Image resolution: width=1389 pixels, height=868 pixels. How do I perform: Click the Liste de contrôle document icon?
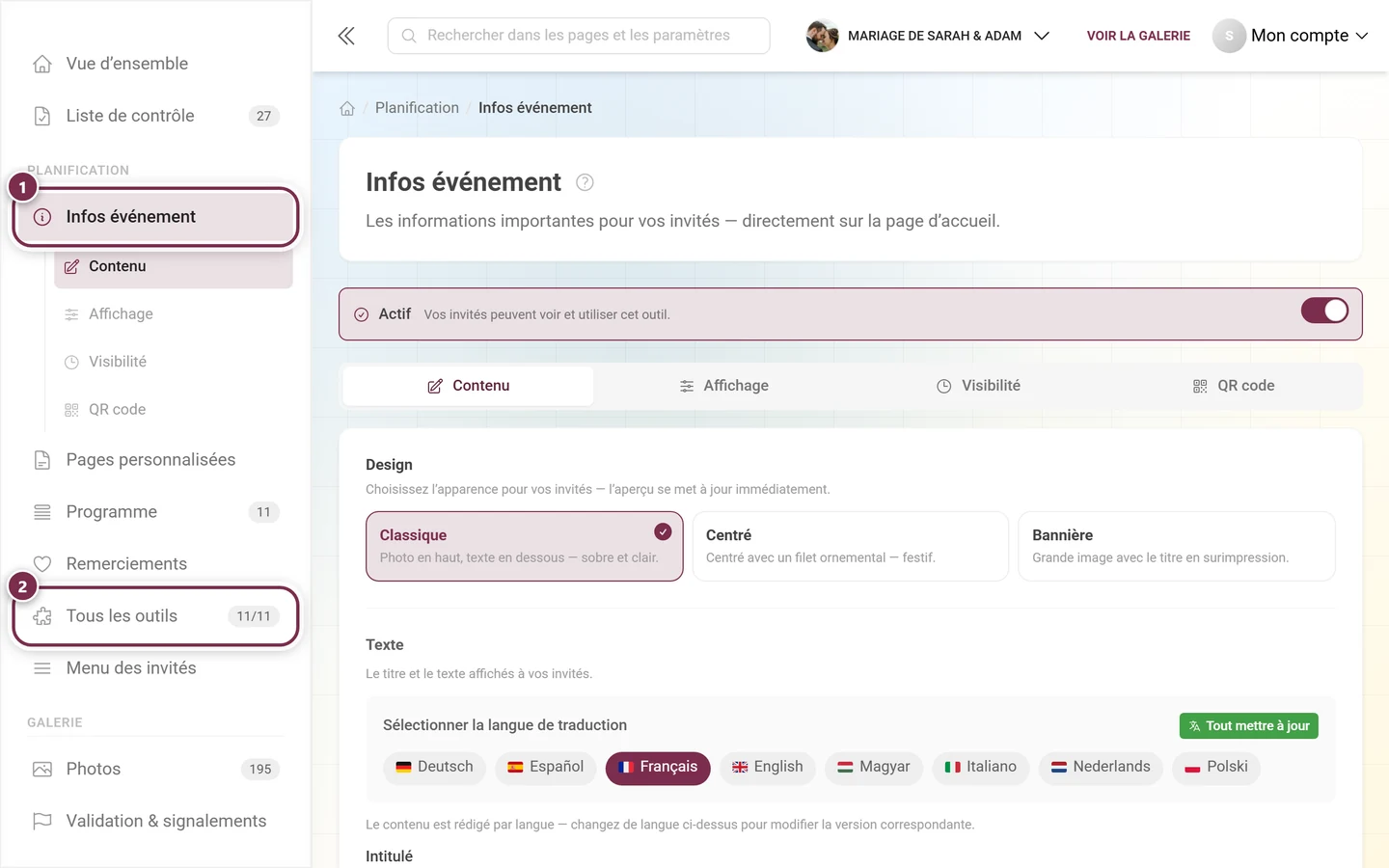click(42, 116)
